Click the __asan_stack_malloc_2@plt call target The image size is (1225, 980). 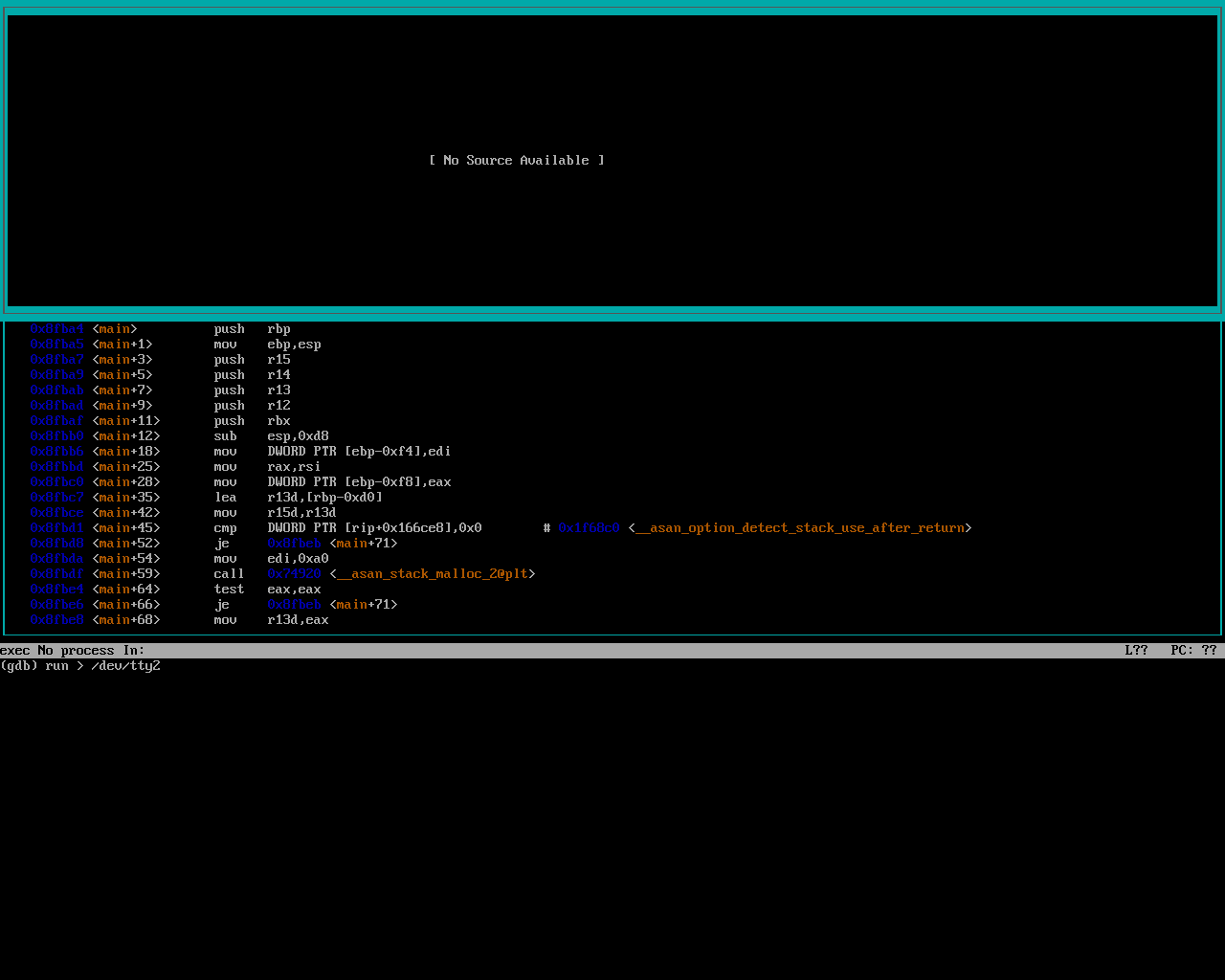click(x=432, y=574)
